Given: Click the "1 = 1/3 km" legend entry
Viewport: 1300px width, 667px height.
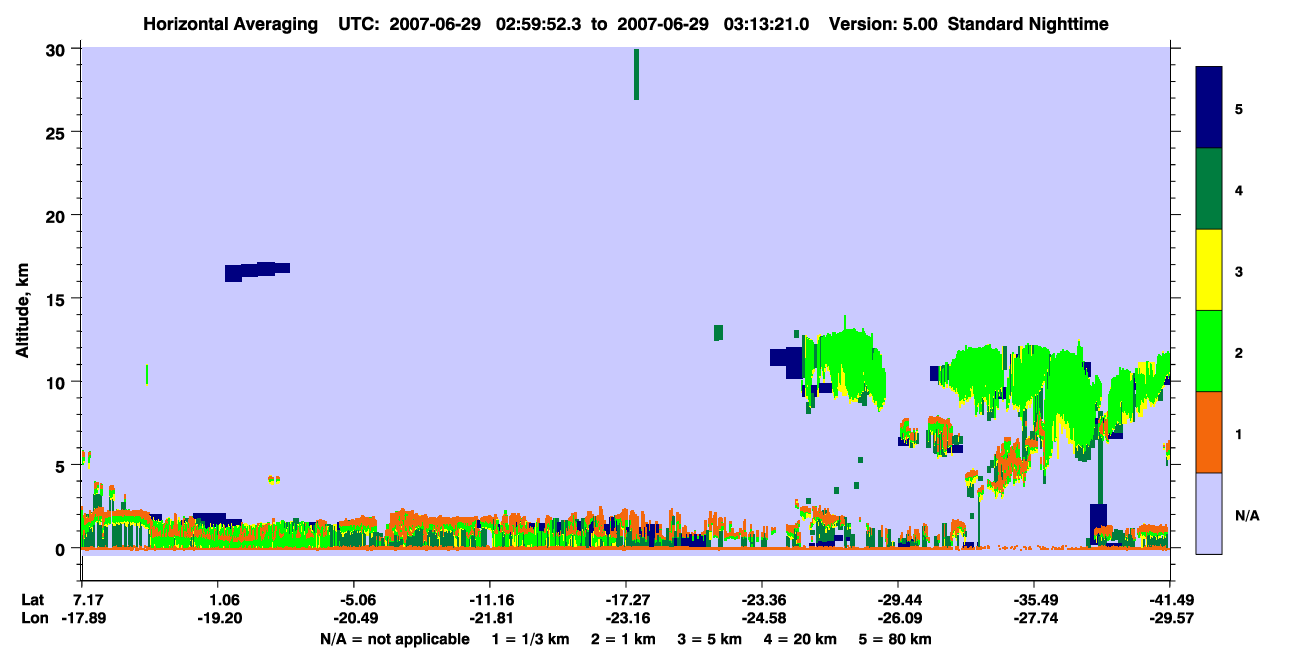Looking at the screenshot, I should (530, 639).
